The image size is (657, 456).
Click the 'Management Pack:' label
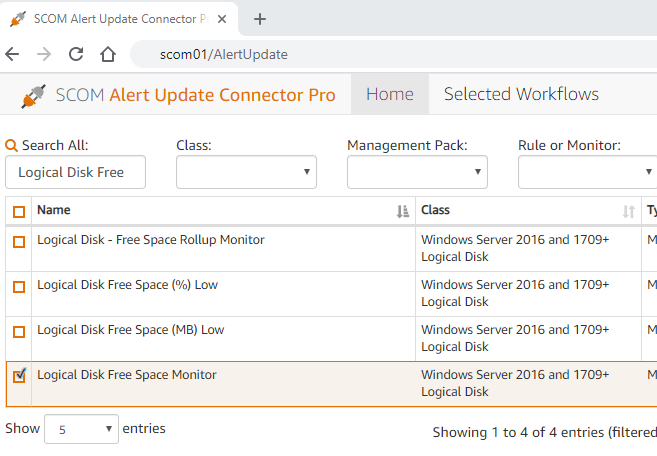[x=407, y=145]
